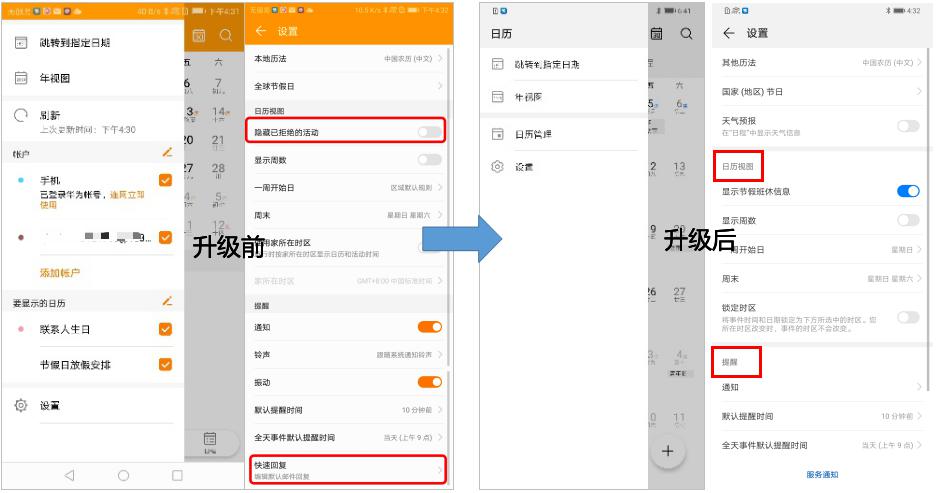Image resolution: width=938 pixels, height=493 pixels.
Task: Tap the 设置 gear icon in the white drawer
Action: pos(498,166)
